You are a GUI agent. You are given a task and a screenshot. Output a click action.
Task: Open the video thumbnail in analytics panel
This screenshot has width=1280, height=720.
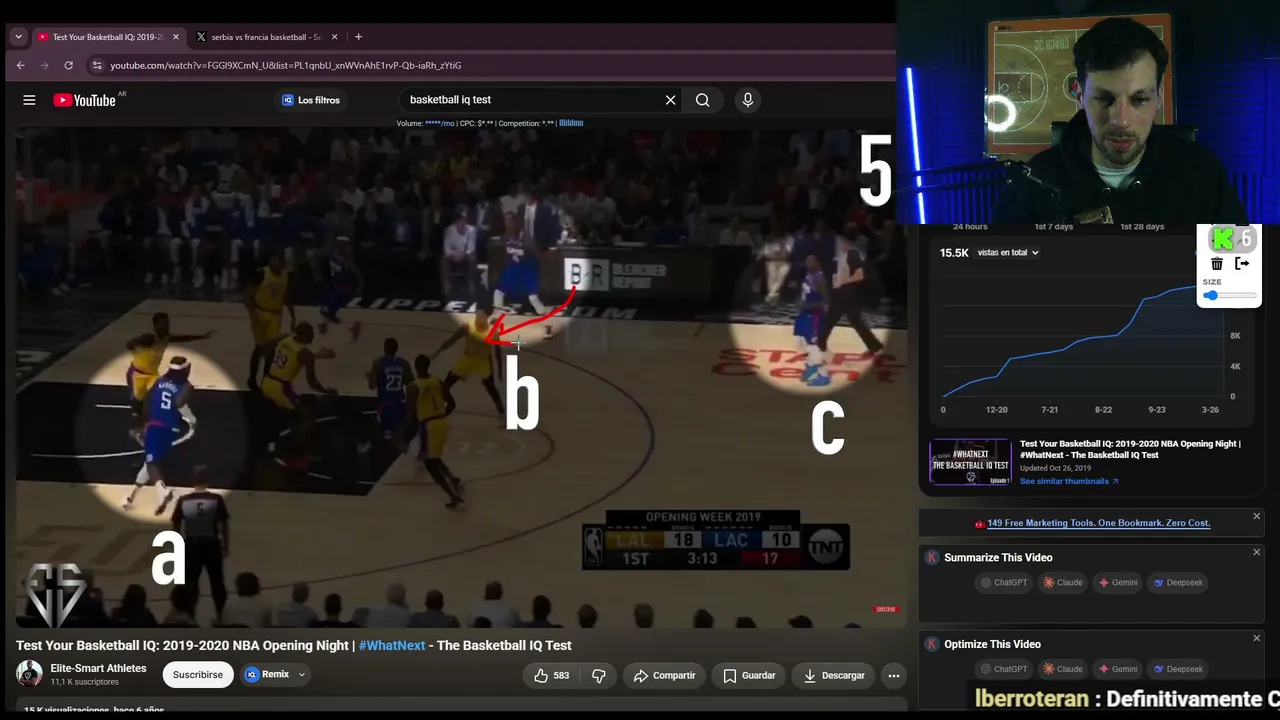[970, 462]
